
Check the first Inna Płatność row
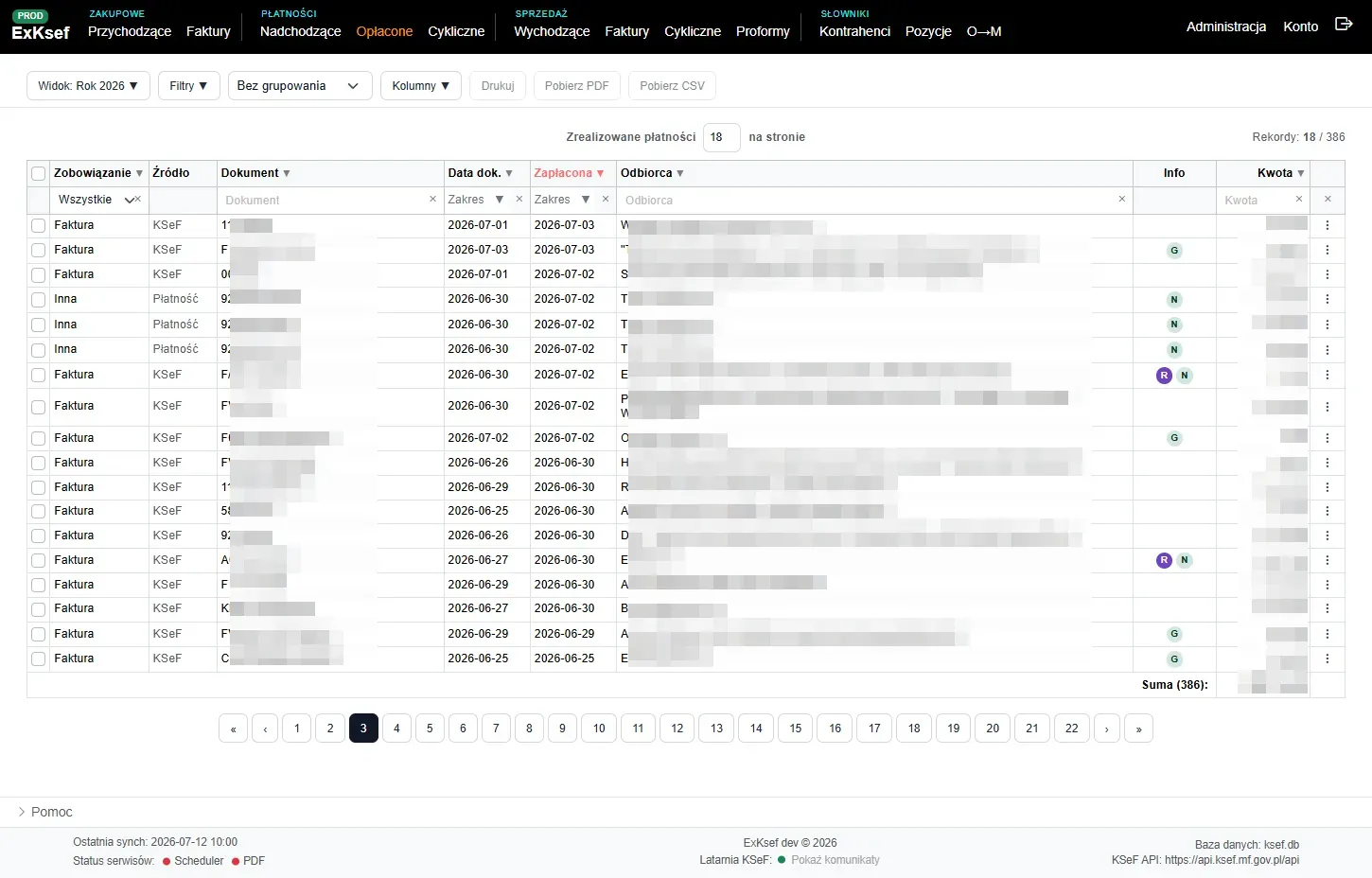click(x=38, y=300)
